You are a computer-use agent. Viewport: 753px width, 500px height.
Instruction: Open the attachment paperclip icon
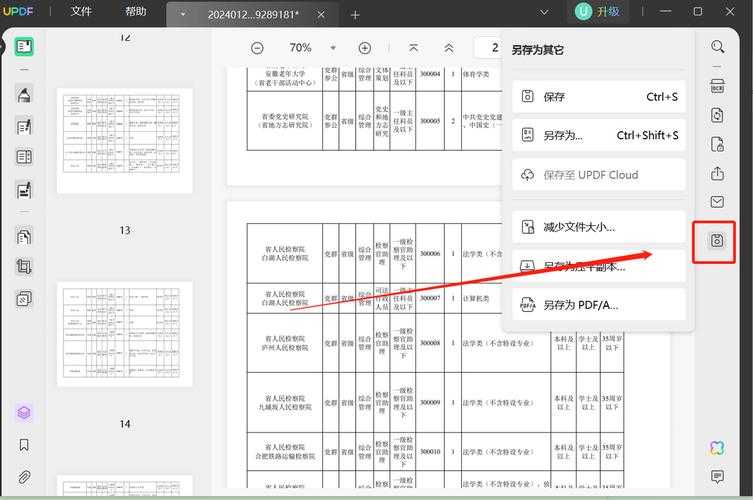click(25, 476)
